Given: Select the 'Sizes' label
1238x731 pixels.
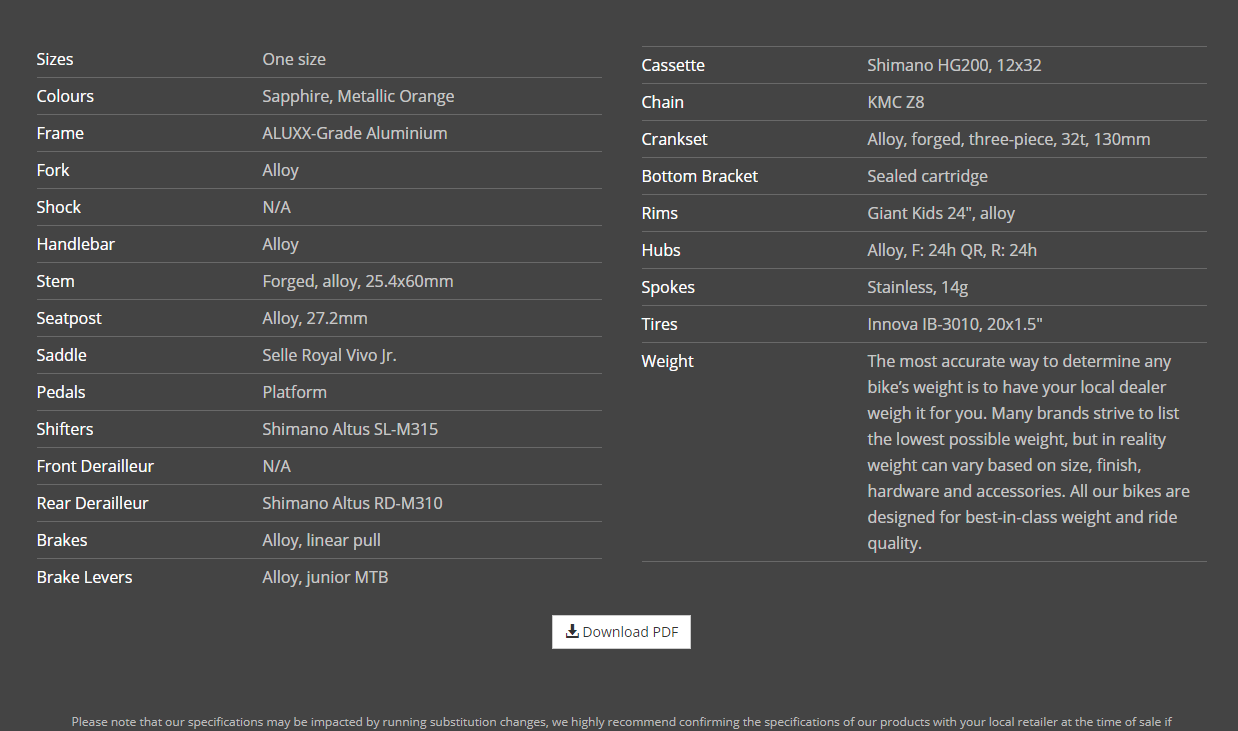Looking at the screenshot, I should pyautogui.click(x=55, y=59).
